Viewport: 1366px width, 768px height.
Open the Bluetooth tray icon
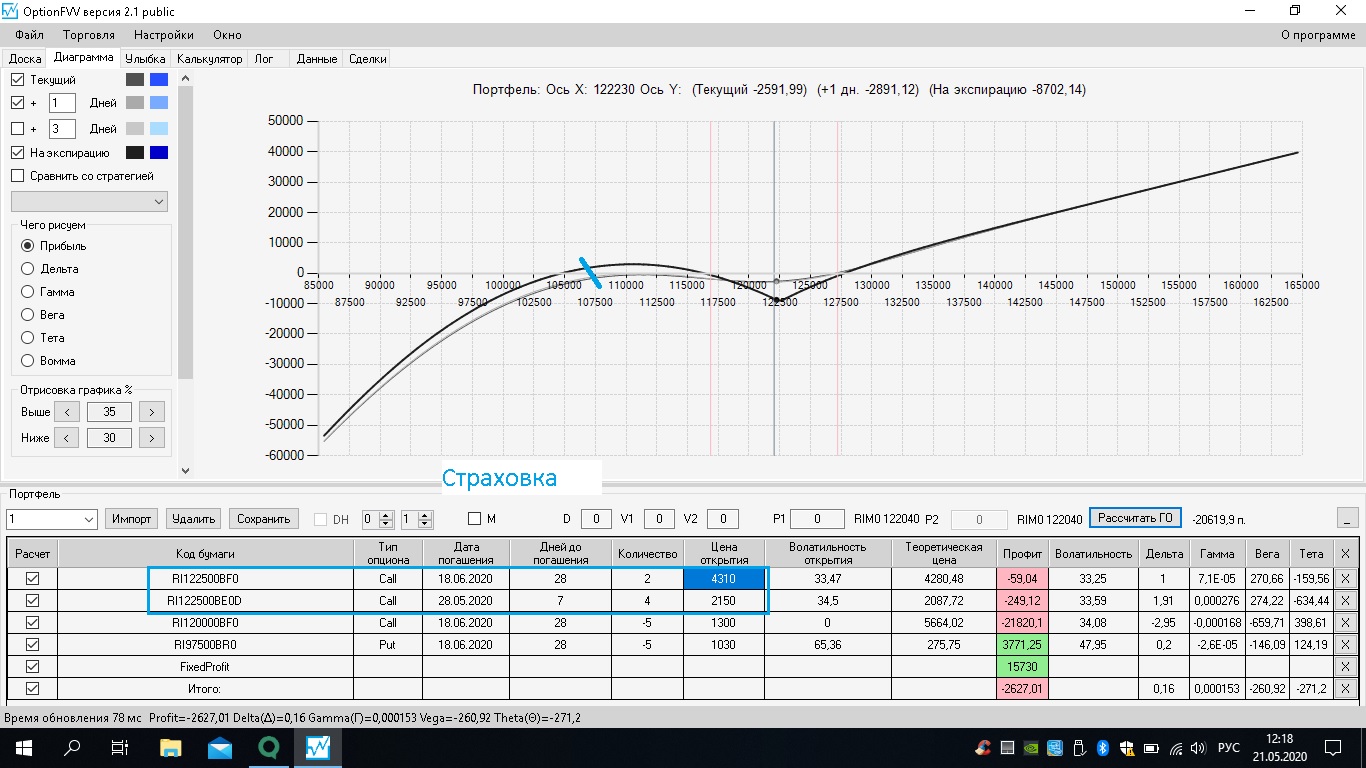pos(1104,748)
